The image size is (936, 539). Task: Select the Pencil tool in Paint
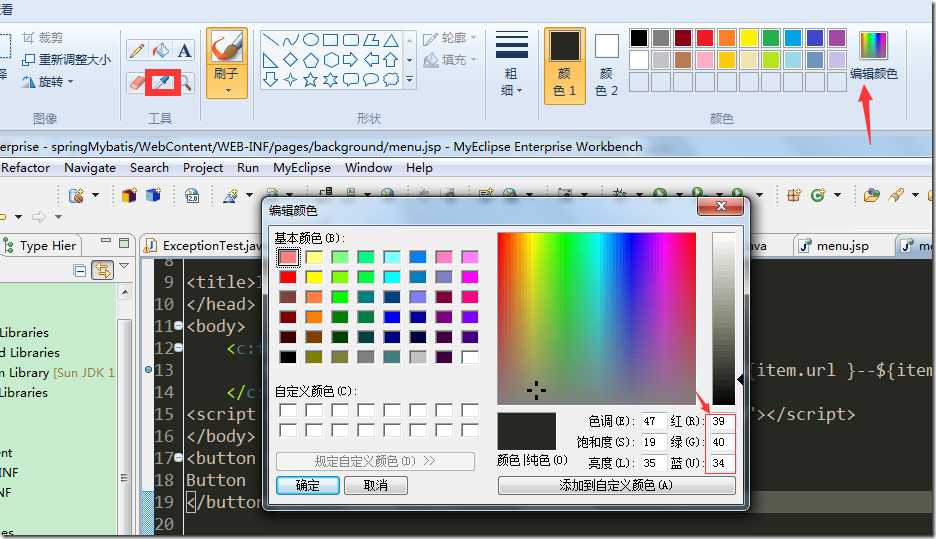(137, 51)
